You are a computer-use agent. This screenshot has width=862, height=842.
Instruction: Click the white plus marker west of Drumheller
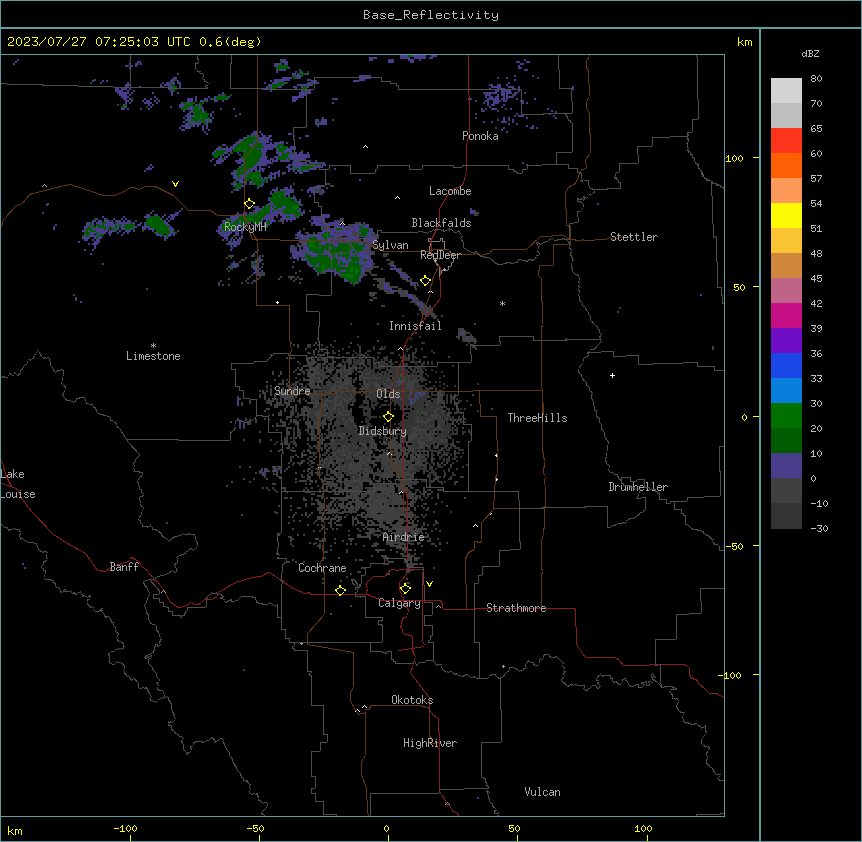(612, 375)
